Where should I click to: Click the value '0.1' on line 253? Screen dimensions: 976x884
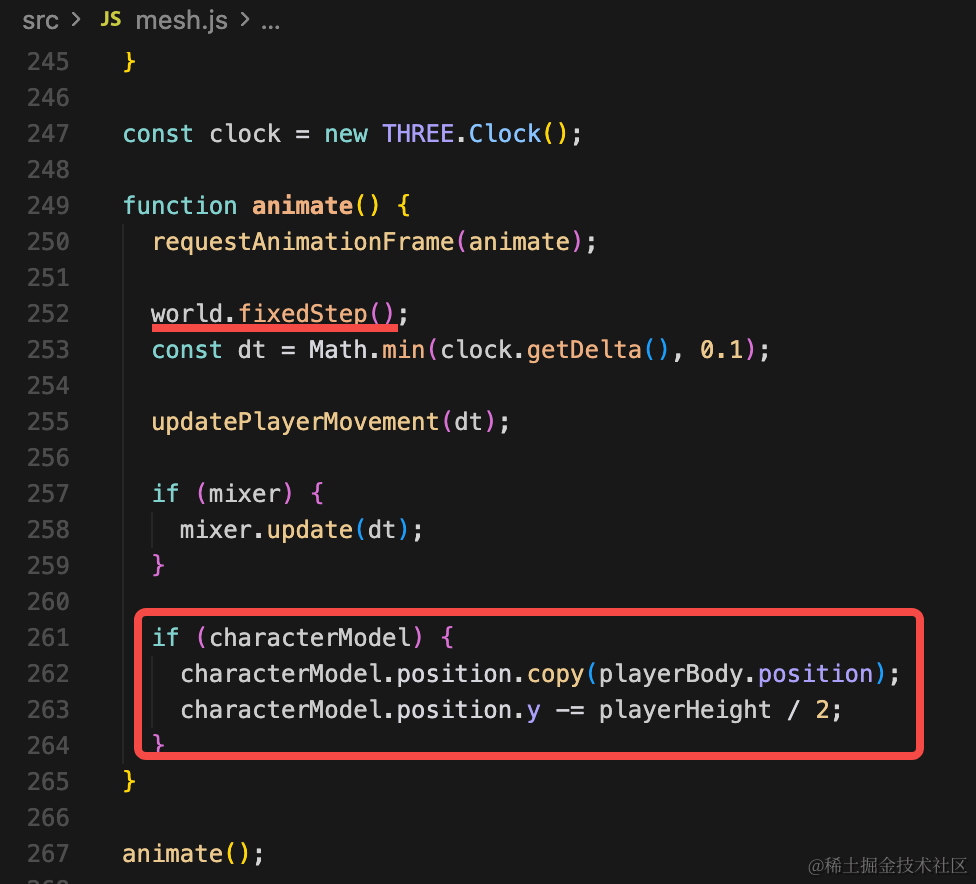[721, 350]
